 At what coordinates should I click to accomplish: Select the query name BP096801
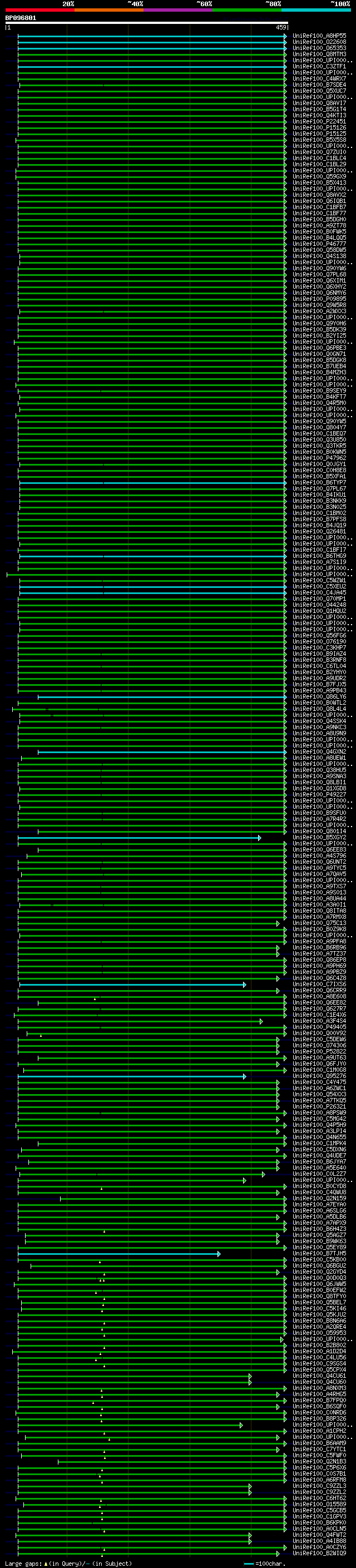tap(21, 18)
